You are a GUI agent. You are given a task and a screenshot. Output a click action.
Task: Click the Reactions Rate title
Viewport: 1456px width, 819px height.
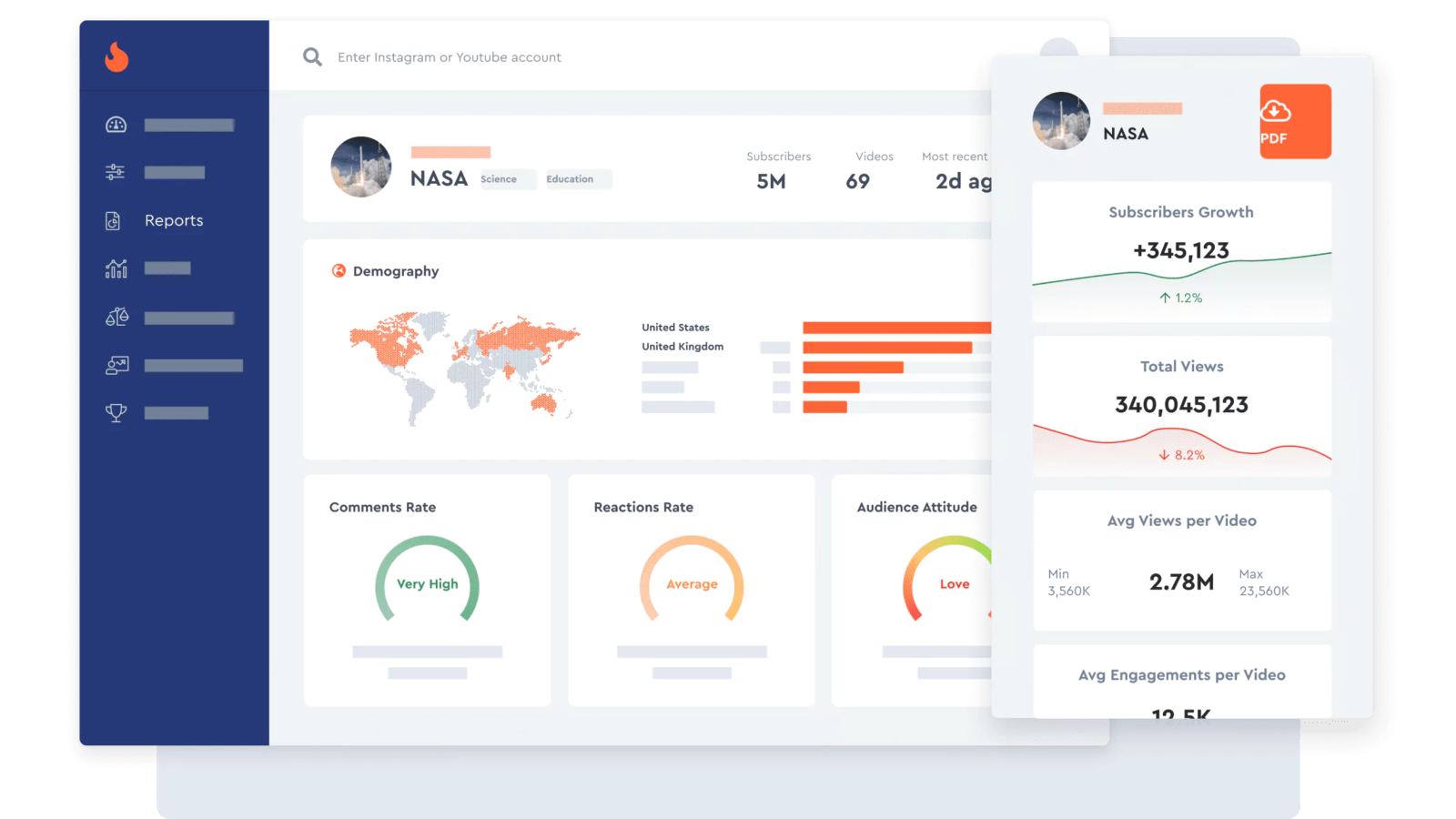click(643, 507)
